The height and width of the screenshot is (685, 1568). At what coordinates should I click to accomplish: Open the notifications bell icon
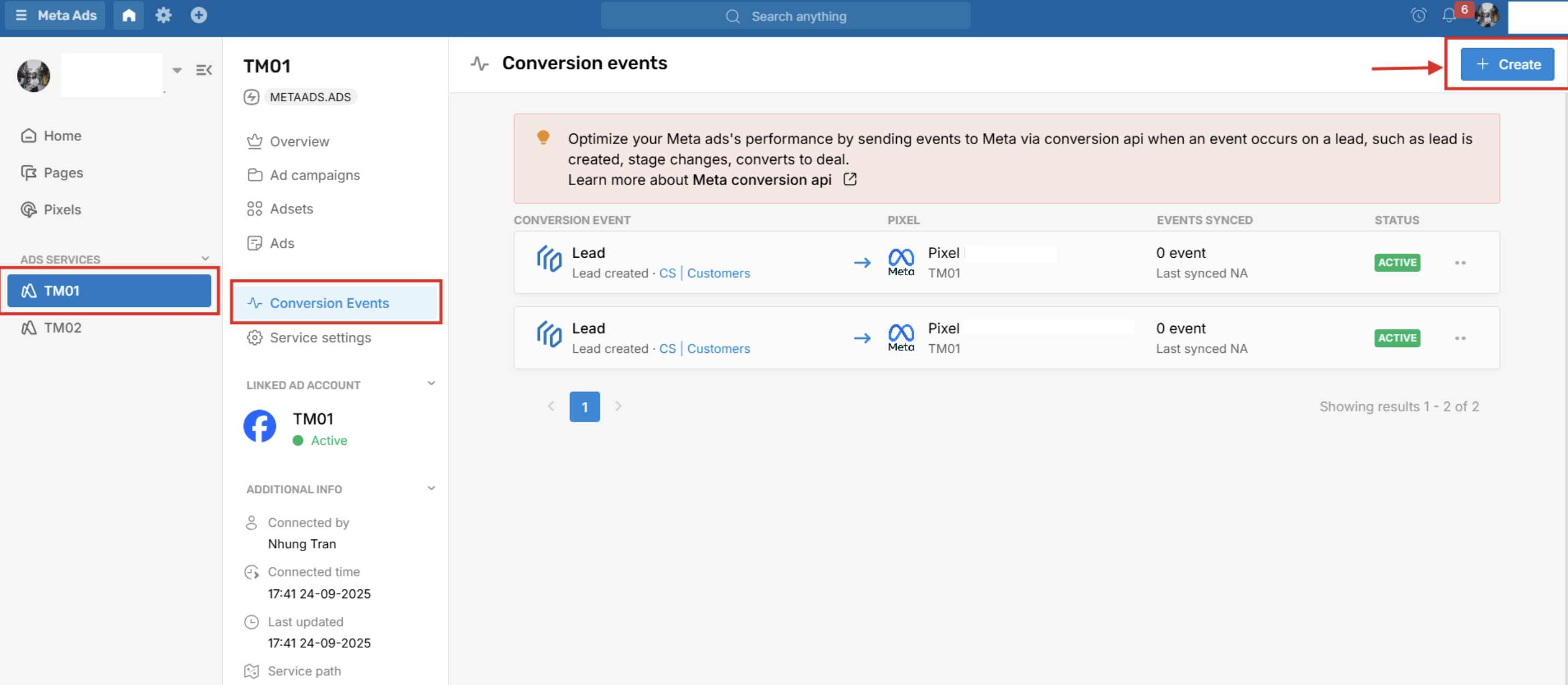(x=1449, y=15)
